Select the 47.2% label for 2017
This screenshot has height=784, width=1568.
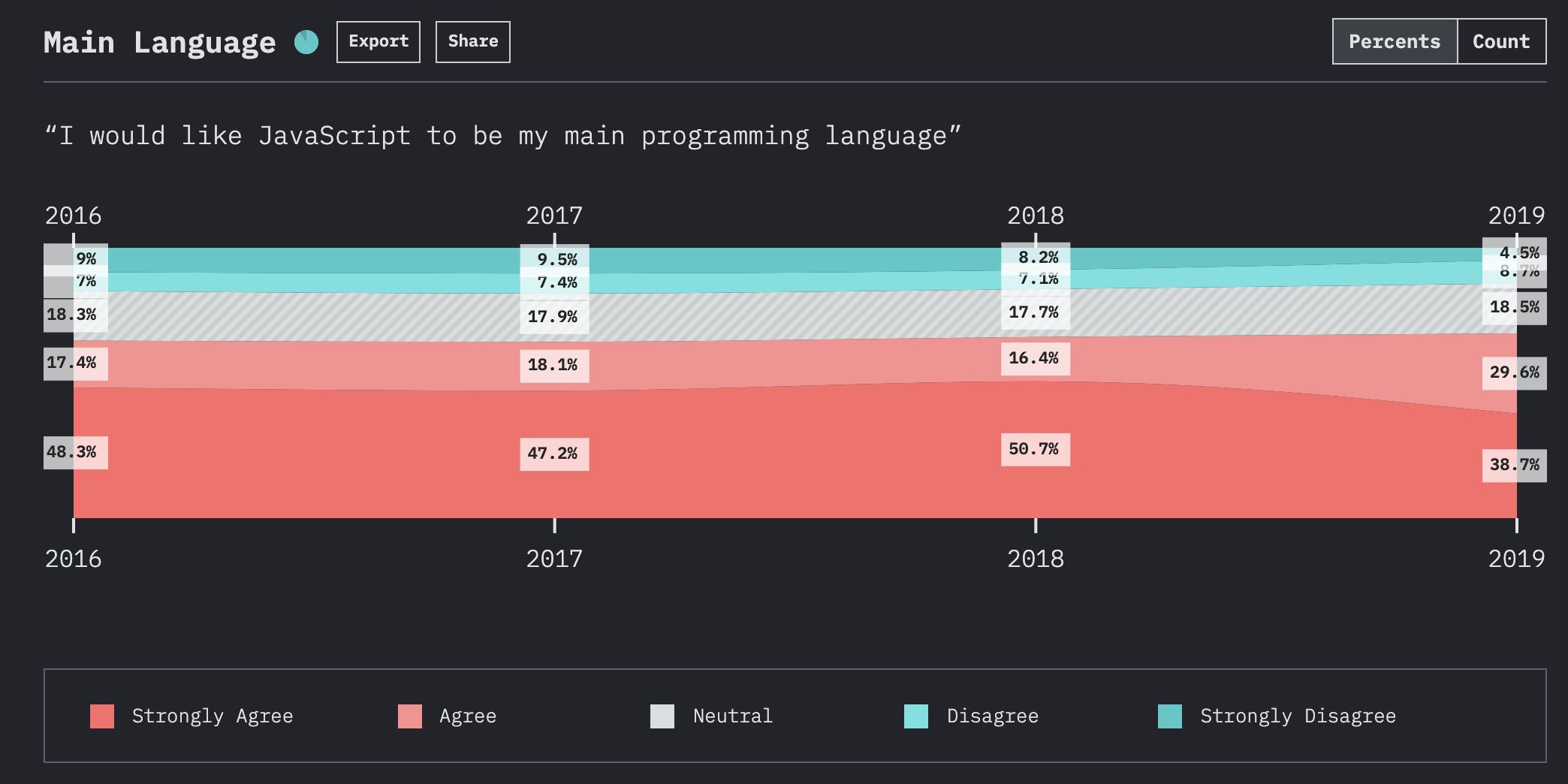click(554, 454)
